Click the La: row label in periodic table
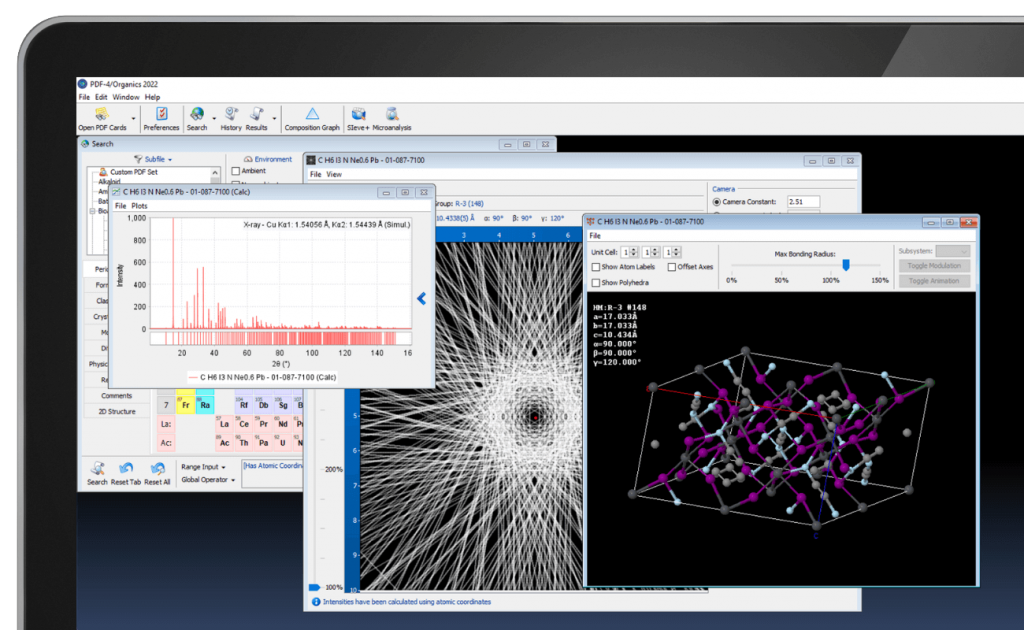 pyautogui.click(x=166, y=424)
